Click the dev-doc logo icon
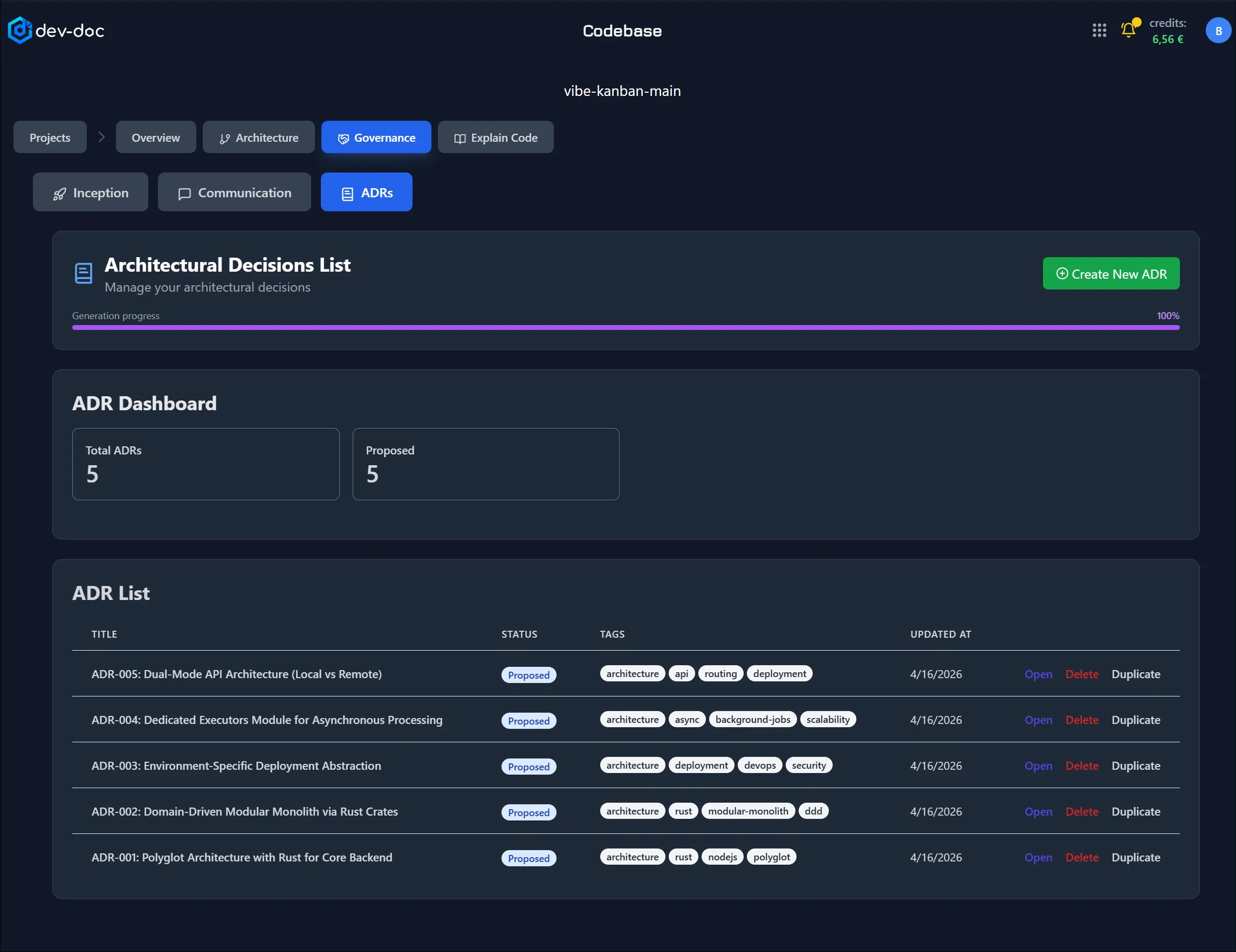Screen dimensions: 1236x952 20,30
